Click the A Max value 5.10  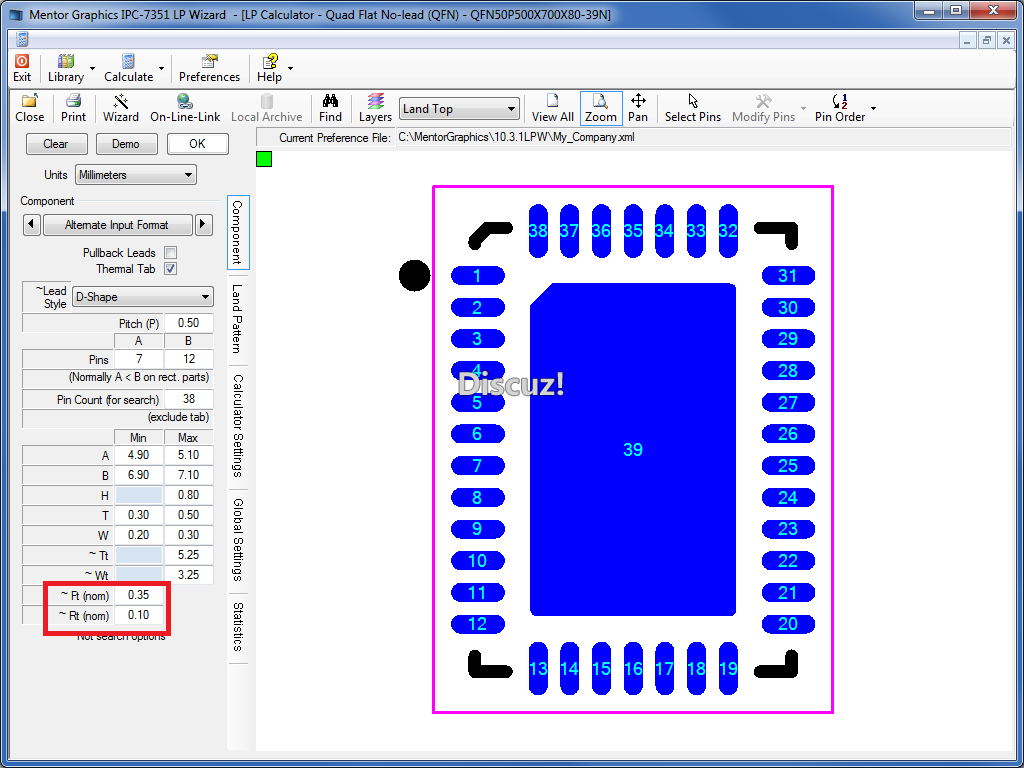coord(188,455)
